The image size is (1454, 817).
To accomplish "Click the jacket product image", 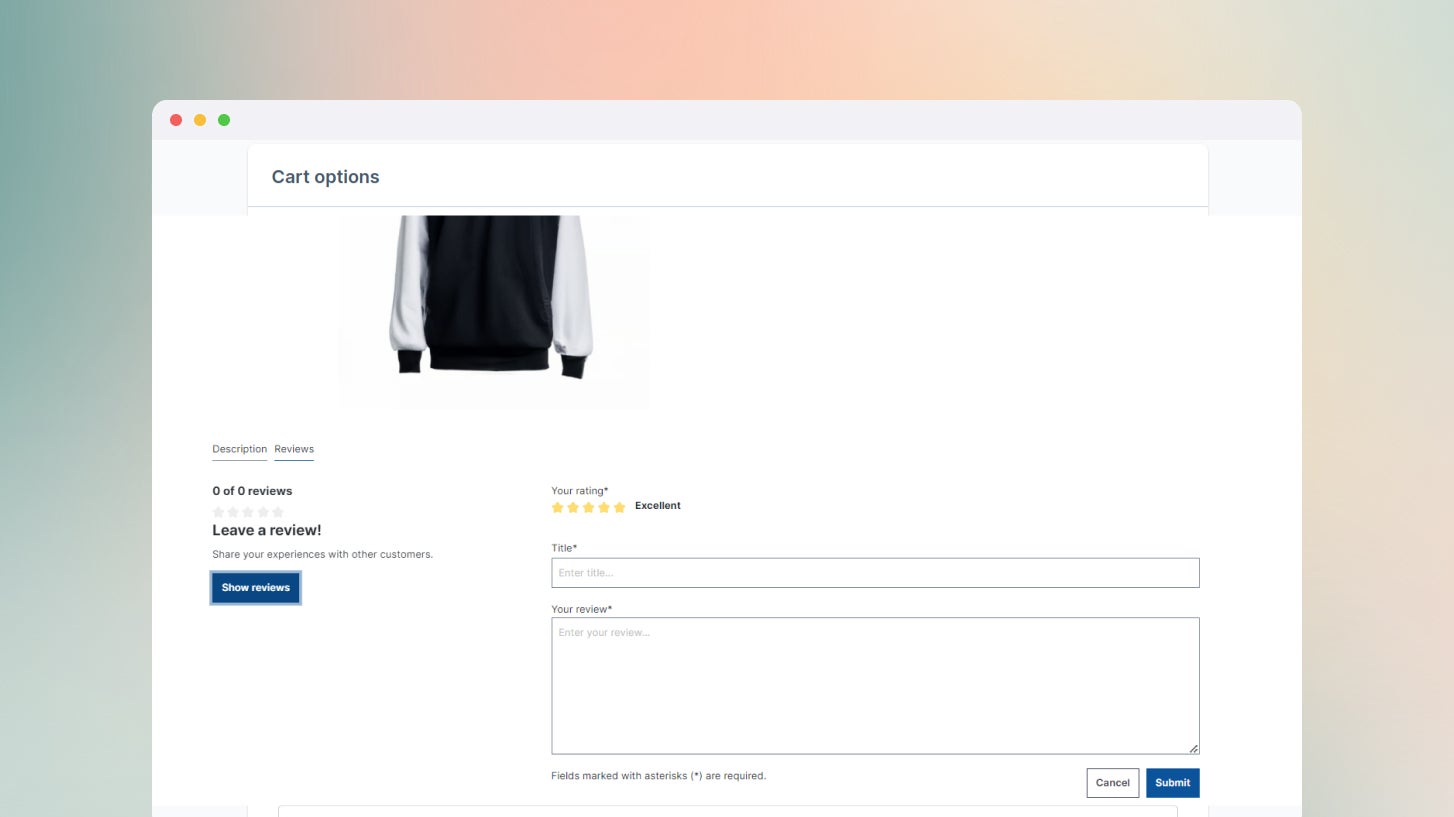I will coord(494,311).
